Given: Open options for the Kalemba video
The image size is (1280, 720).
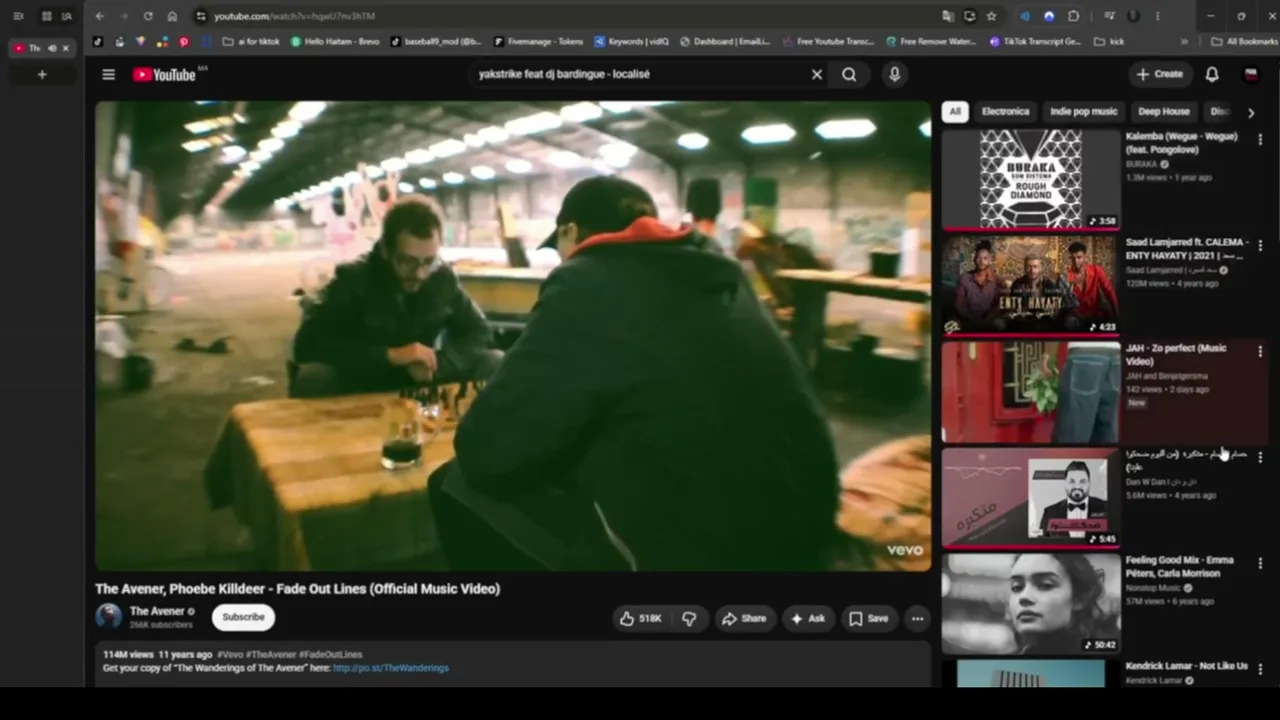Looking at the screenshot, I should coord(1260,140).
